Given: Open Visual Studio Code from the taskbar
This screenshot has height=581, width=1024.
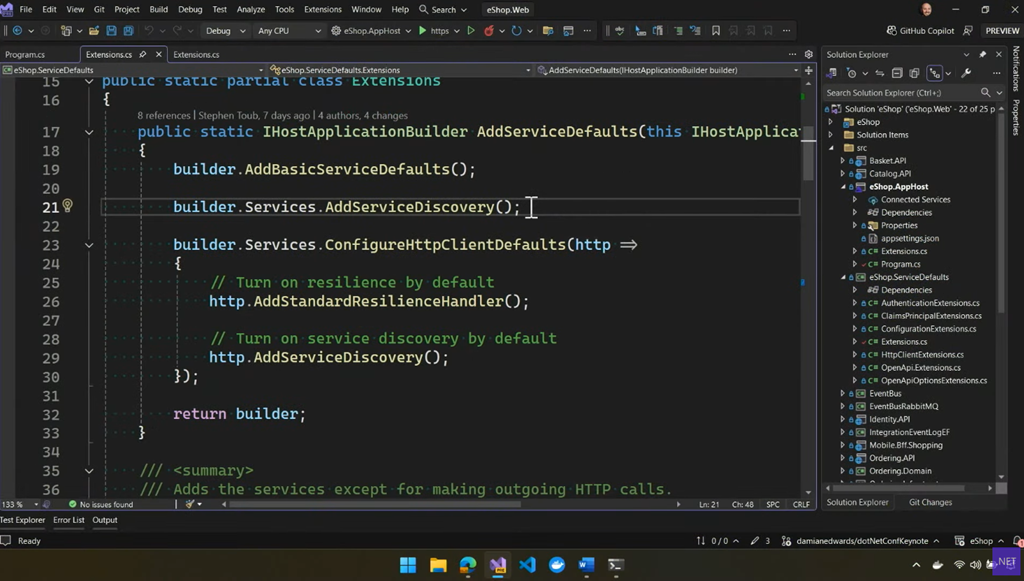Looking at the screenshot, I should [x=527, y=565].
